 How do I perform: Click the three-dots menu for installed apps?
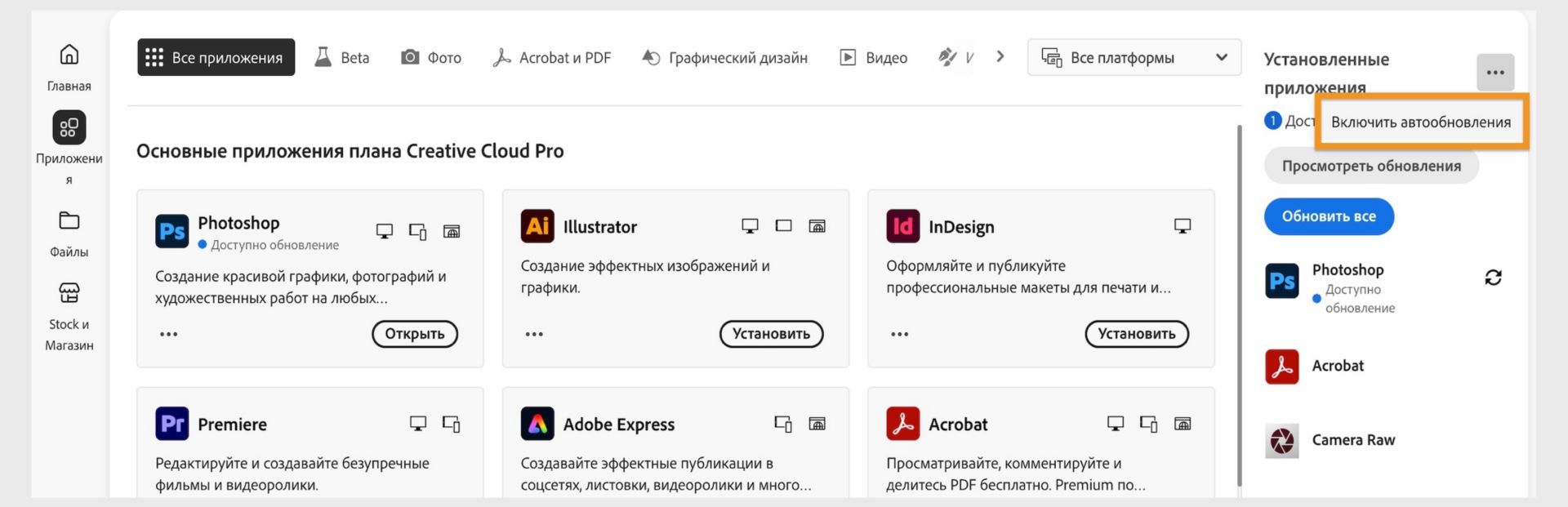pos(1495,73)
